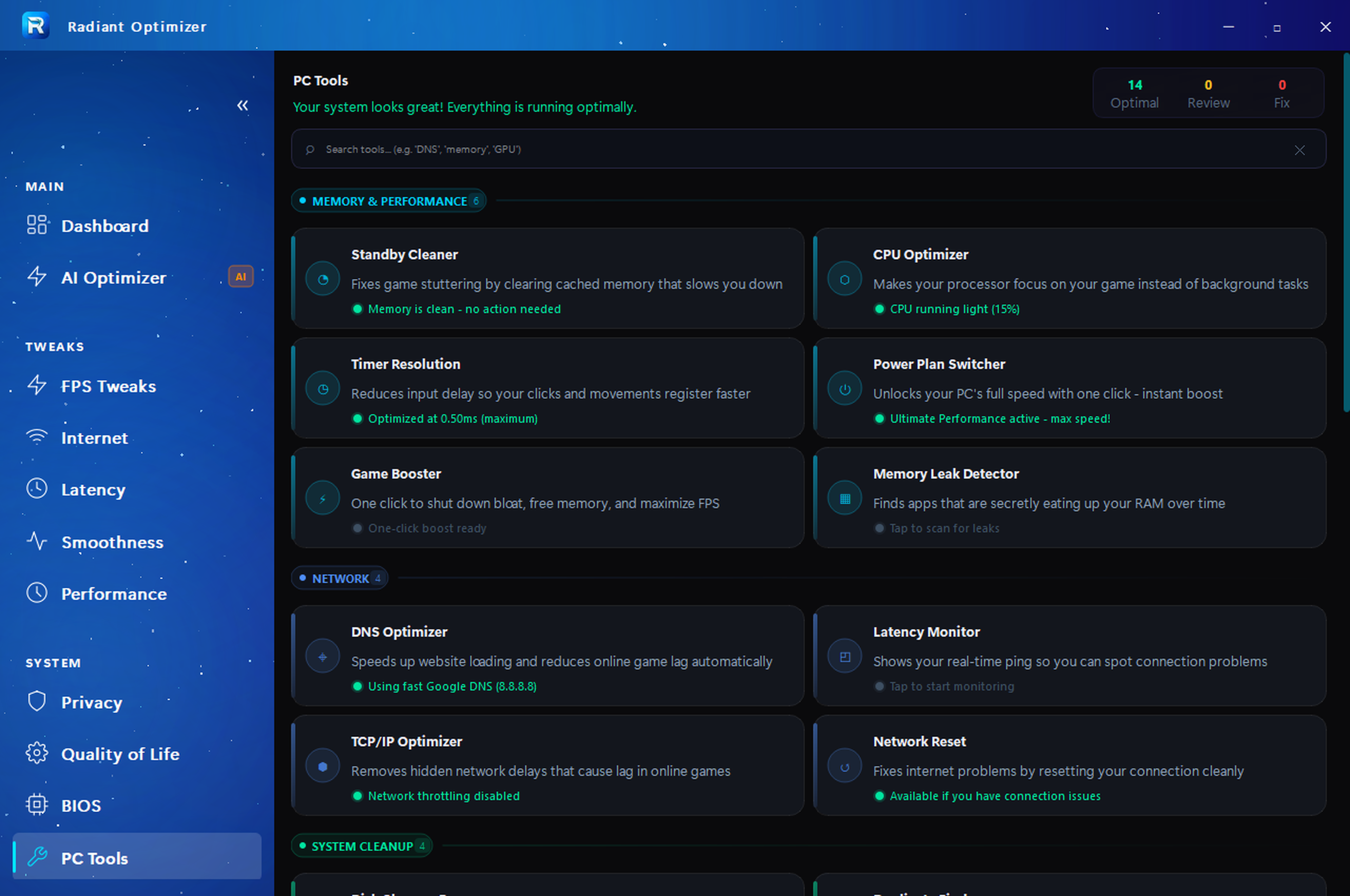Screen dimensions: 1350x896
Task: Collapse the sidebar with the double chevron
Action: coord(243,105)
